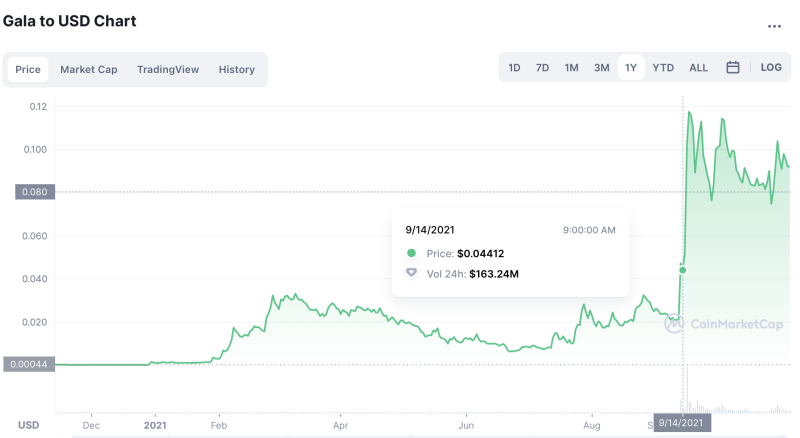Image resolution: width=800 pixels, height=438 pixels.
Task: Switch to the Market Cap tab
Action: pos(89,69)
